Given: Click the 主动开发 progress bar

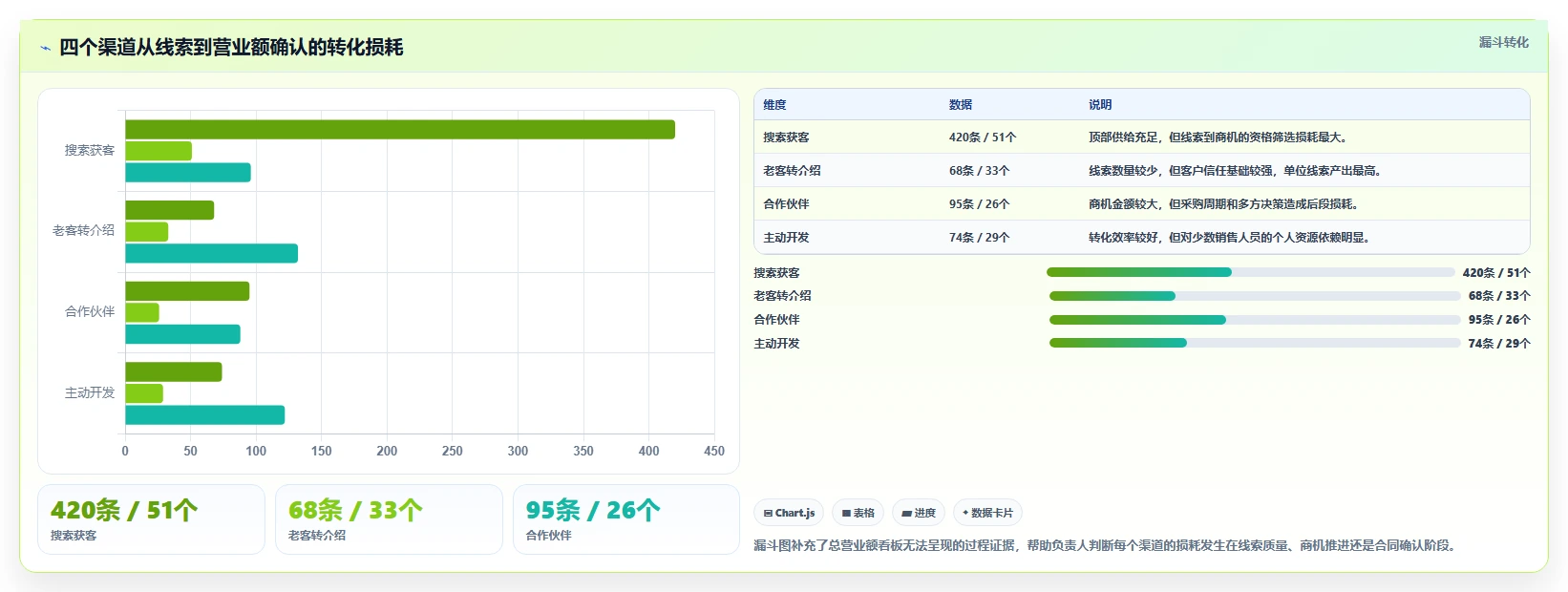Looking at the screenshot, I should pyautogui.click(x=1255, y=343).
